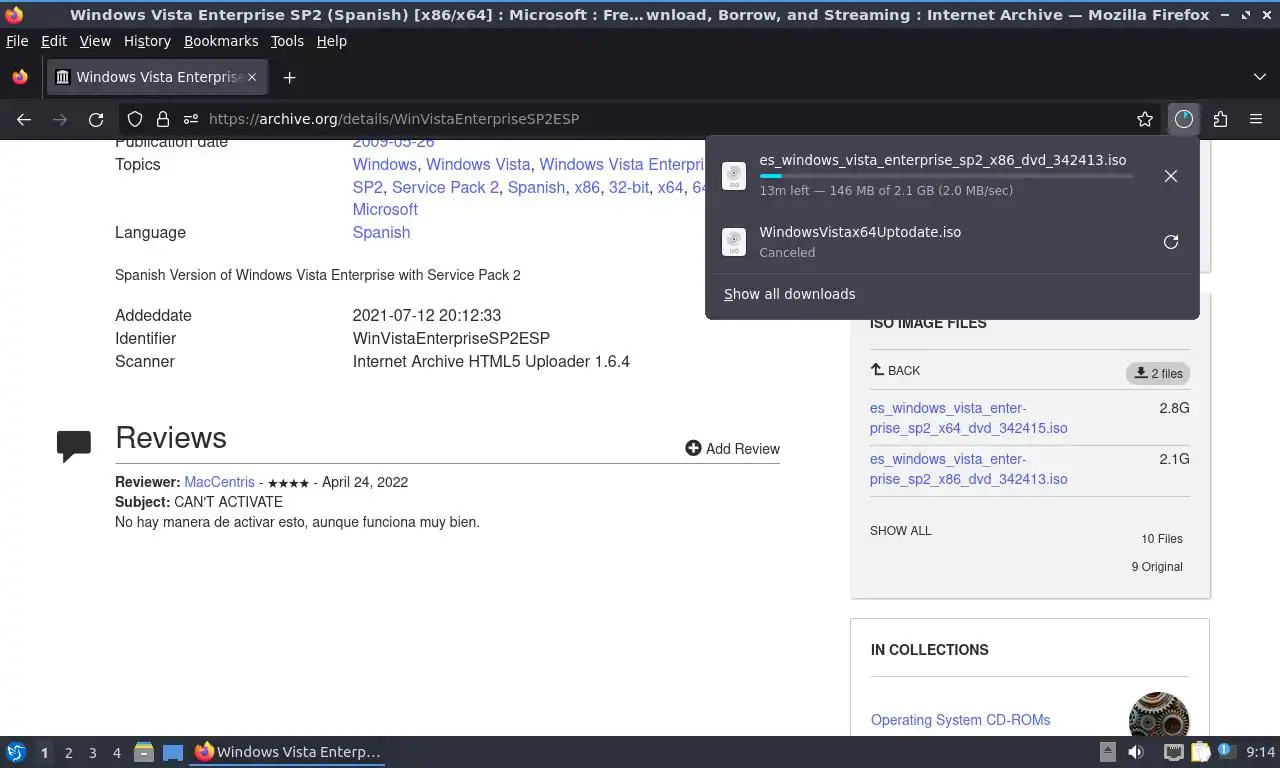
Task: Open reviewer MacCentris profile link
Action: (x=219, y=482)
